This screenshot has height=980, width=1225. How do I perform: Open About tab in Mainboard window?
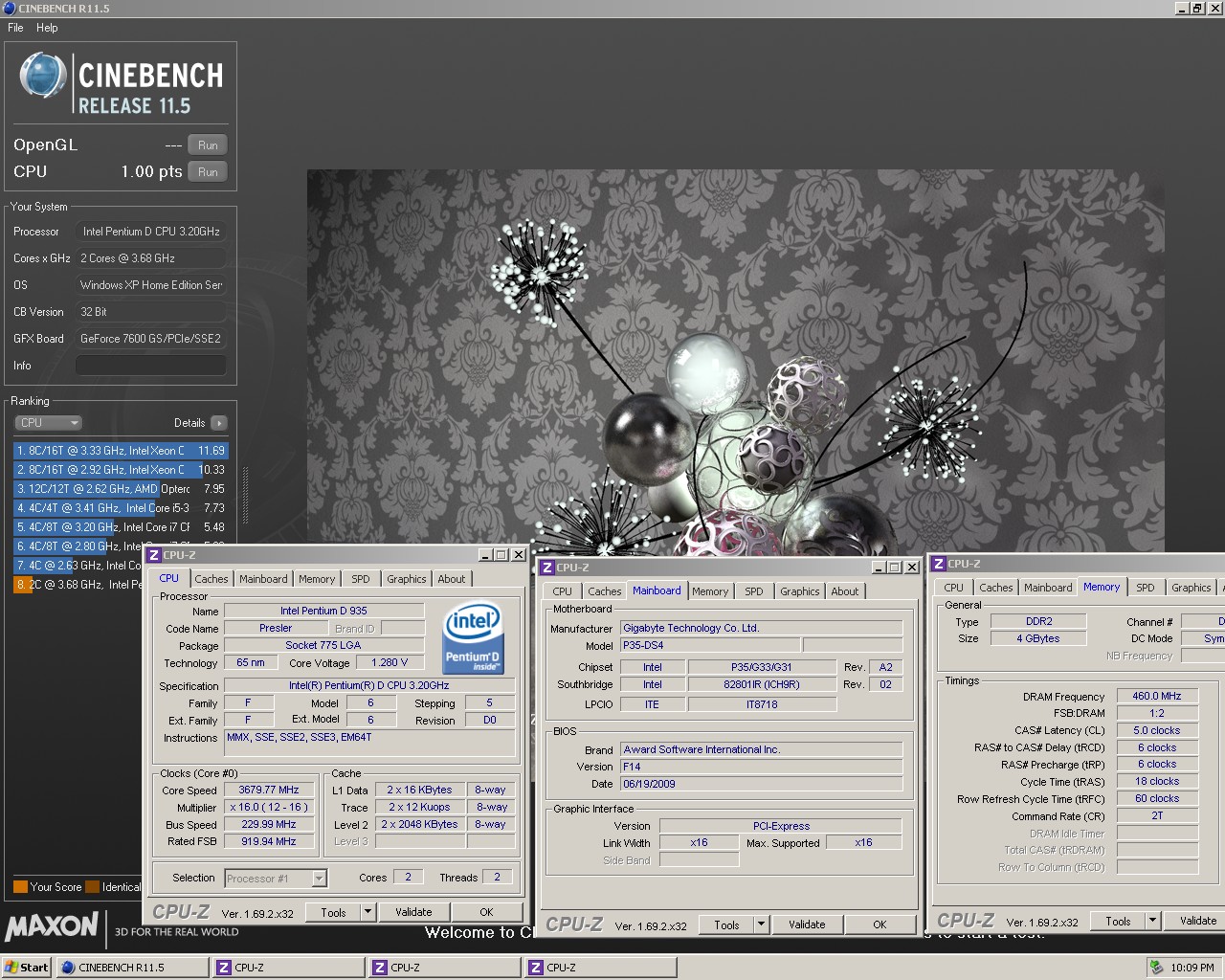click(x=845, y=591)
